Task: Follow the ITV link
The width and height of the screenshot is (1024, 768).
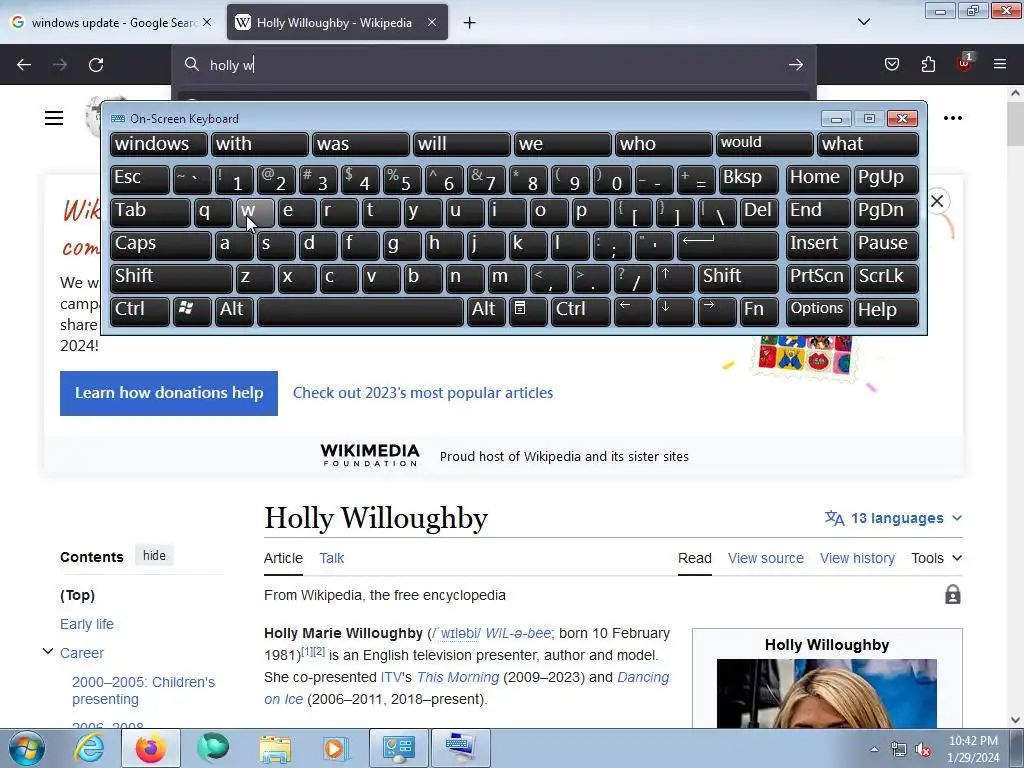Action: pos(391,677)
